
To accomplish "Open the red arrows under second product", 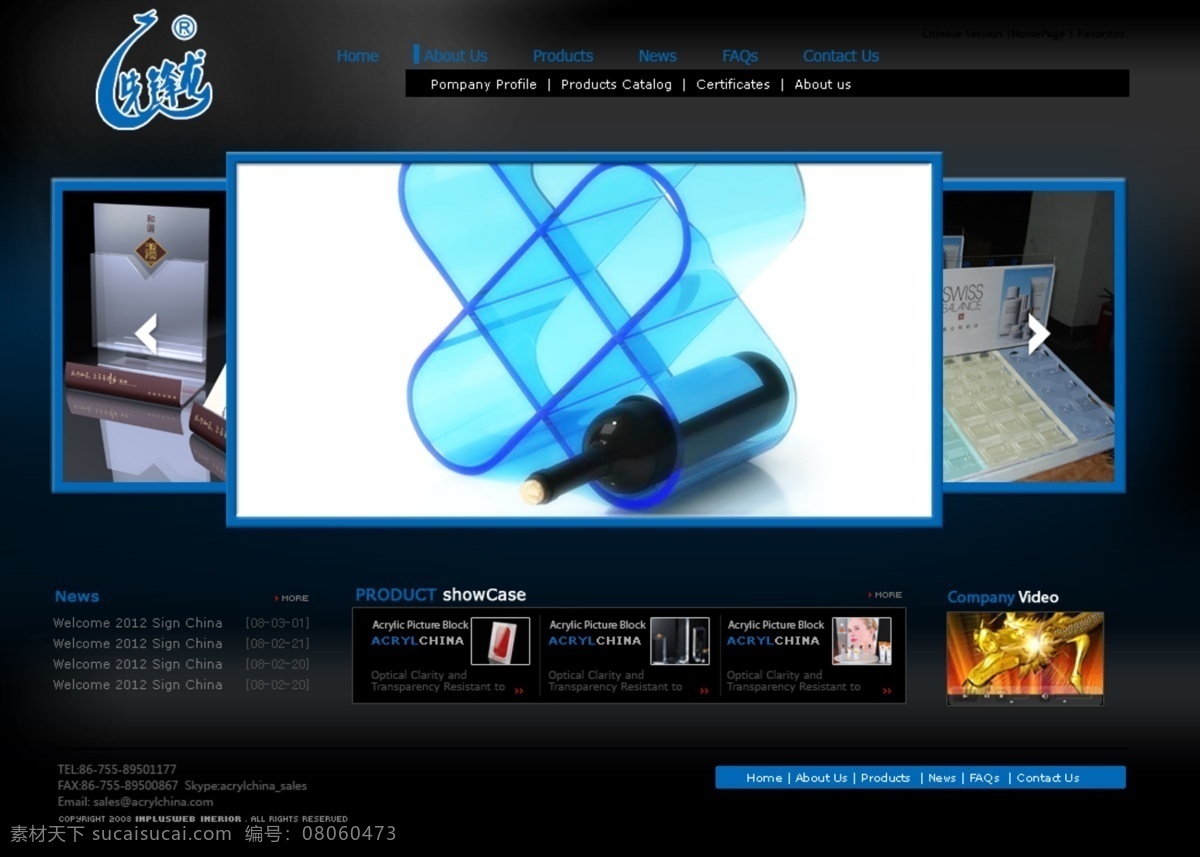I will [704, 690].
